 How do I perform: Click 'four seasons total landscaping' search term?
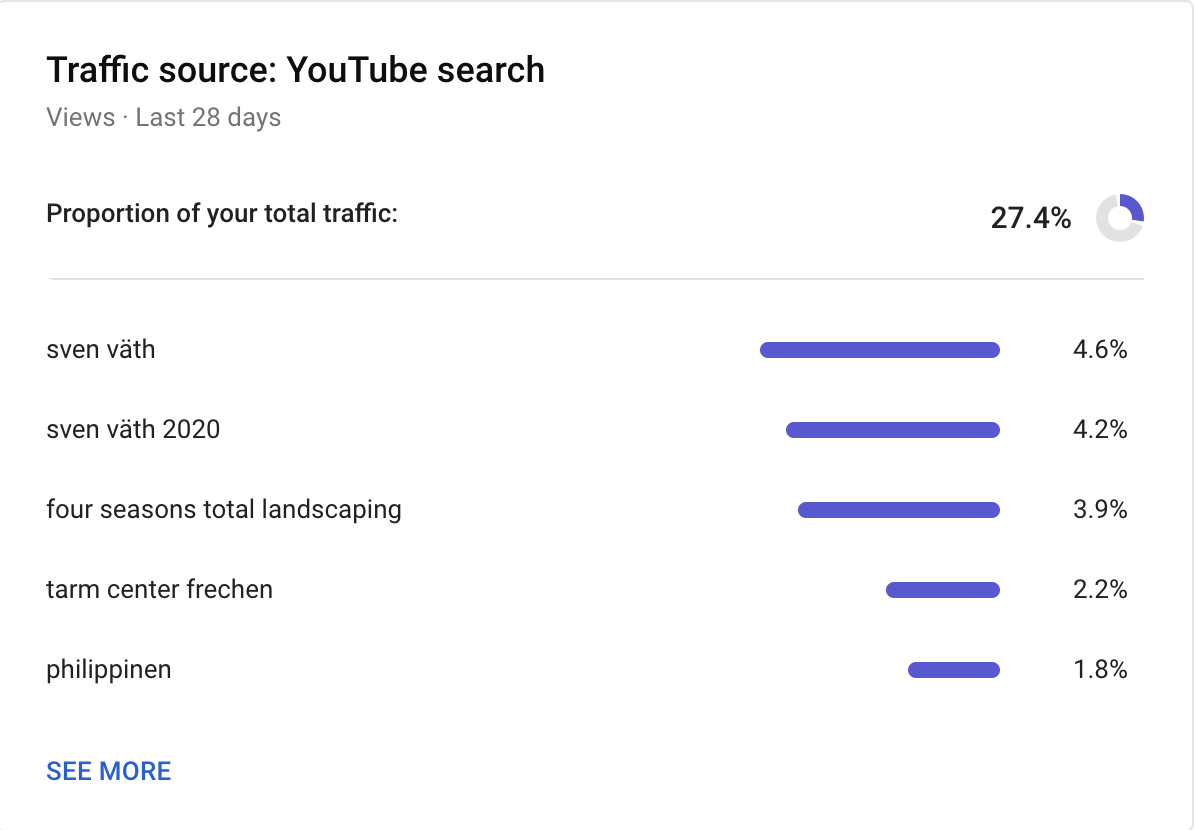coord(224,510)
